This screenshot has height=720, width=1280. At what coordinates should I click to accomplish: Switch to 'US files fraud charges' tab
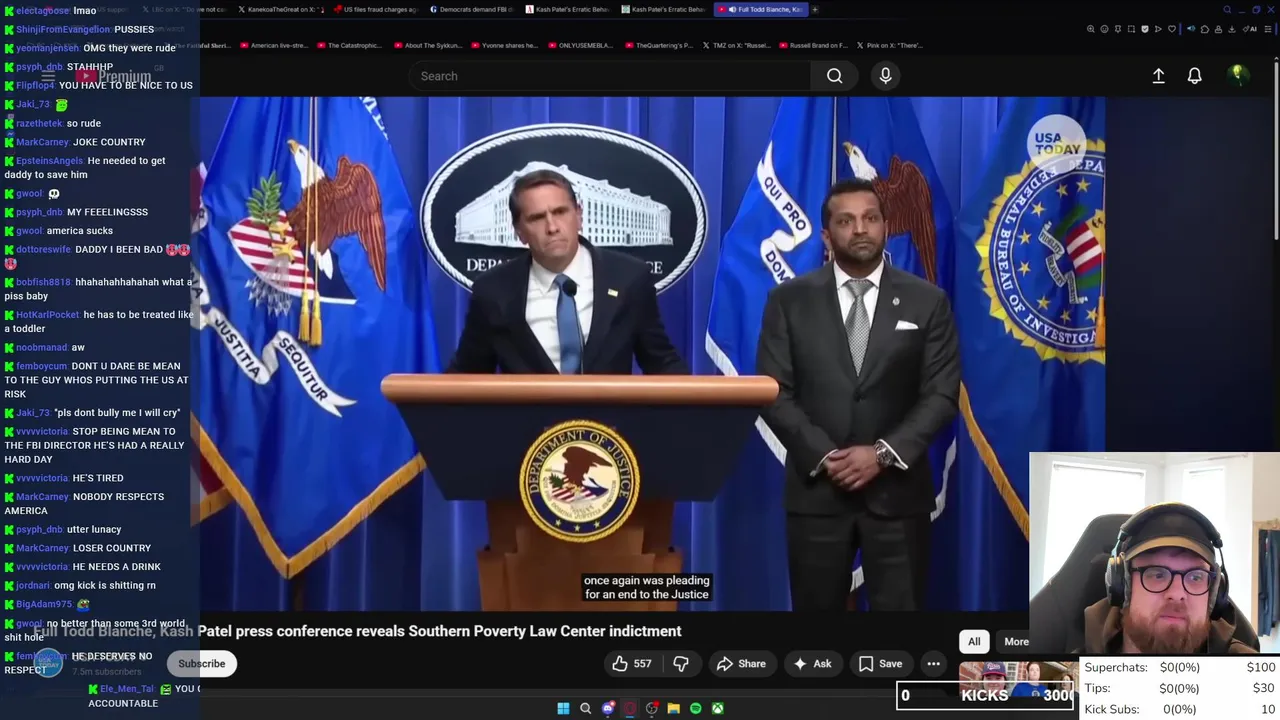tap(375, 9)
